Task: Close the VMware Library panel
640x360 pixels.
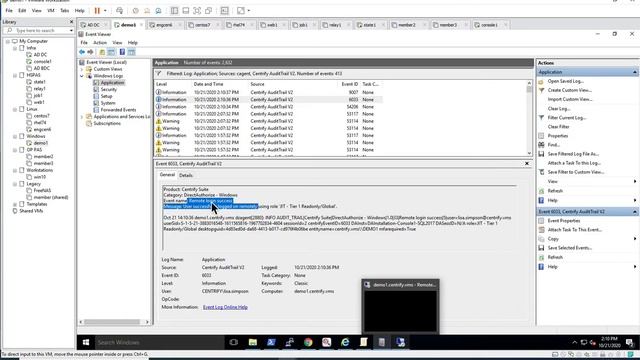Action: (71, 22)
